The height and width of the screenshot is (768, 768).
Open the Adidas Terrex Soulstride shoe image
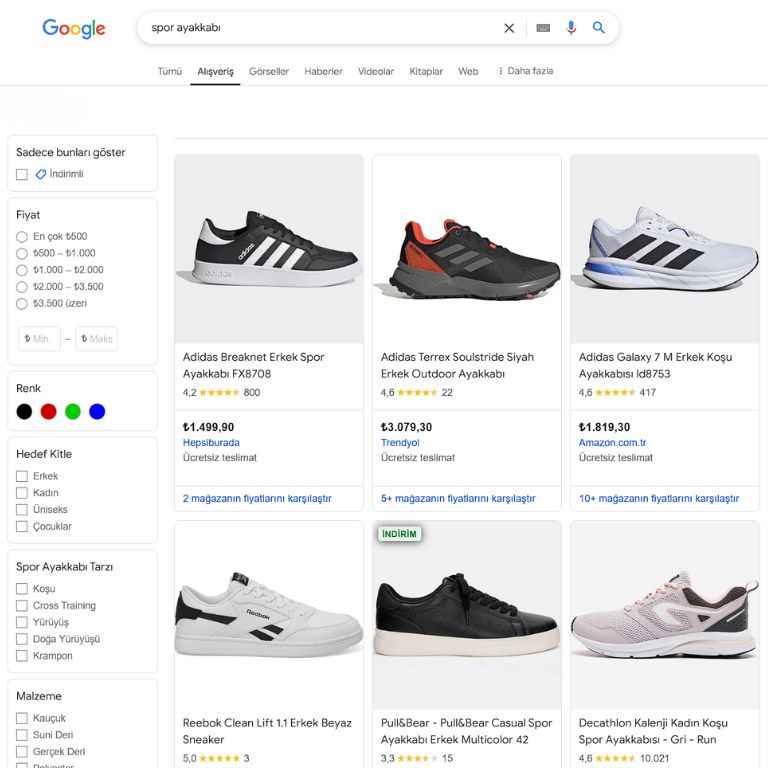pyautogui.click(x=467, y=249)
